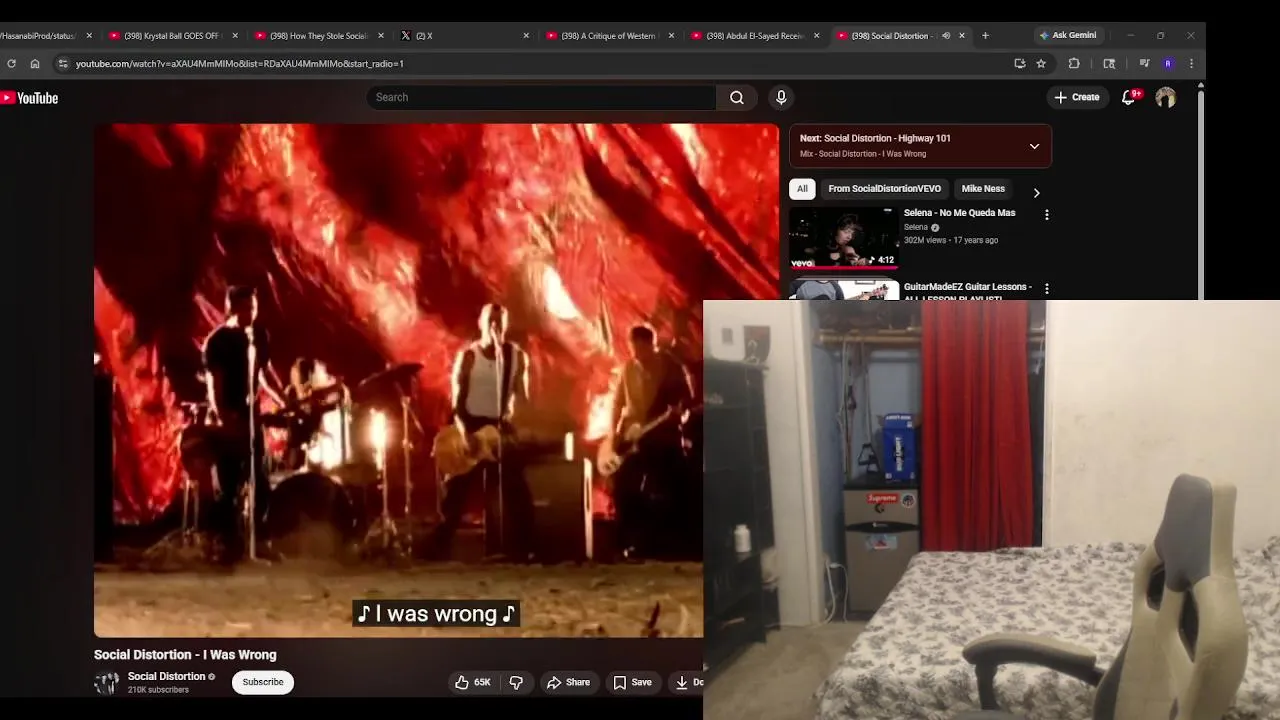Open YouTube notifications bell
Image resolution: width=1280 pixels, height=720 pixels.
1129,97
